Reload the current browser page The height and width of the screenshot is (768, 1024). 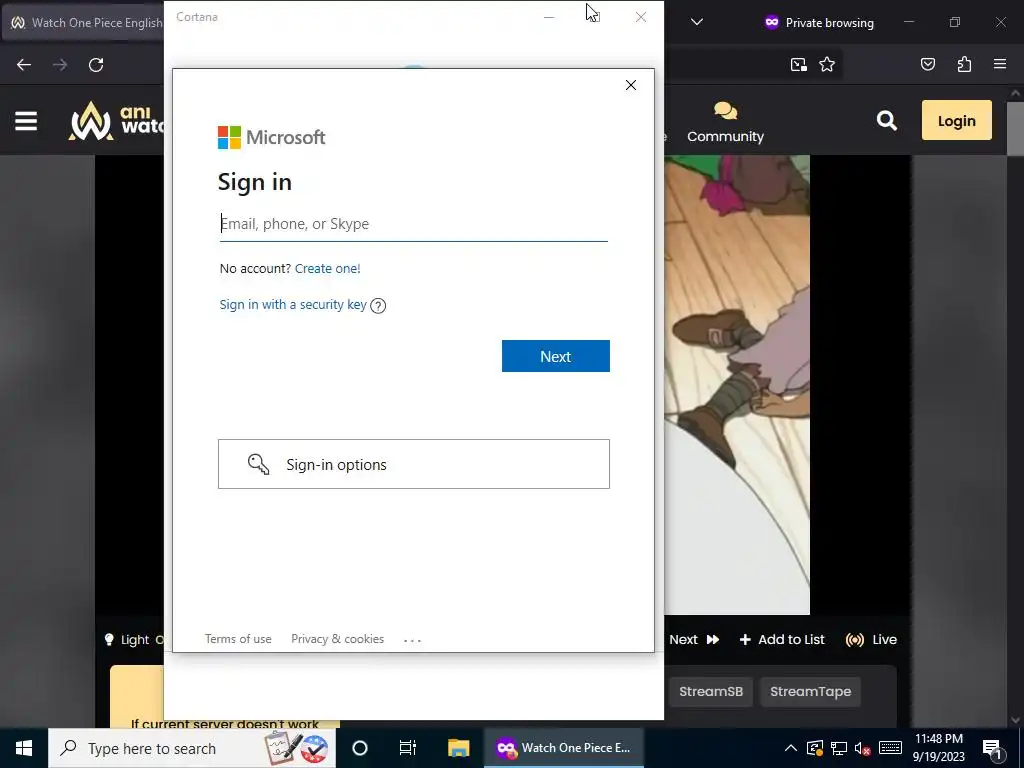(96, 65)
